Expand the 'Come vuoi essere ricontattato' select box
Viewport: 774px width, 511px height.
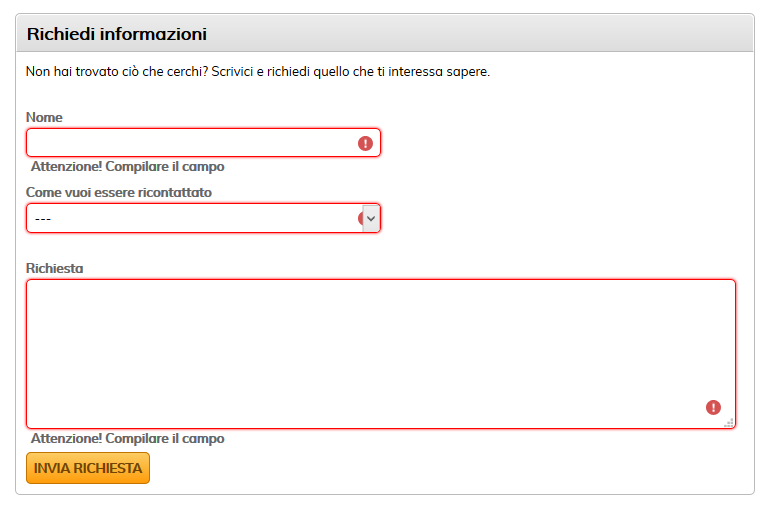pyautogui.click(x=203, y=218)
